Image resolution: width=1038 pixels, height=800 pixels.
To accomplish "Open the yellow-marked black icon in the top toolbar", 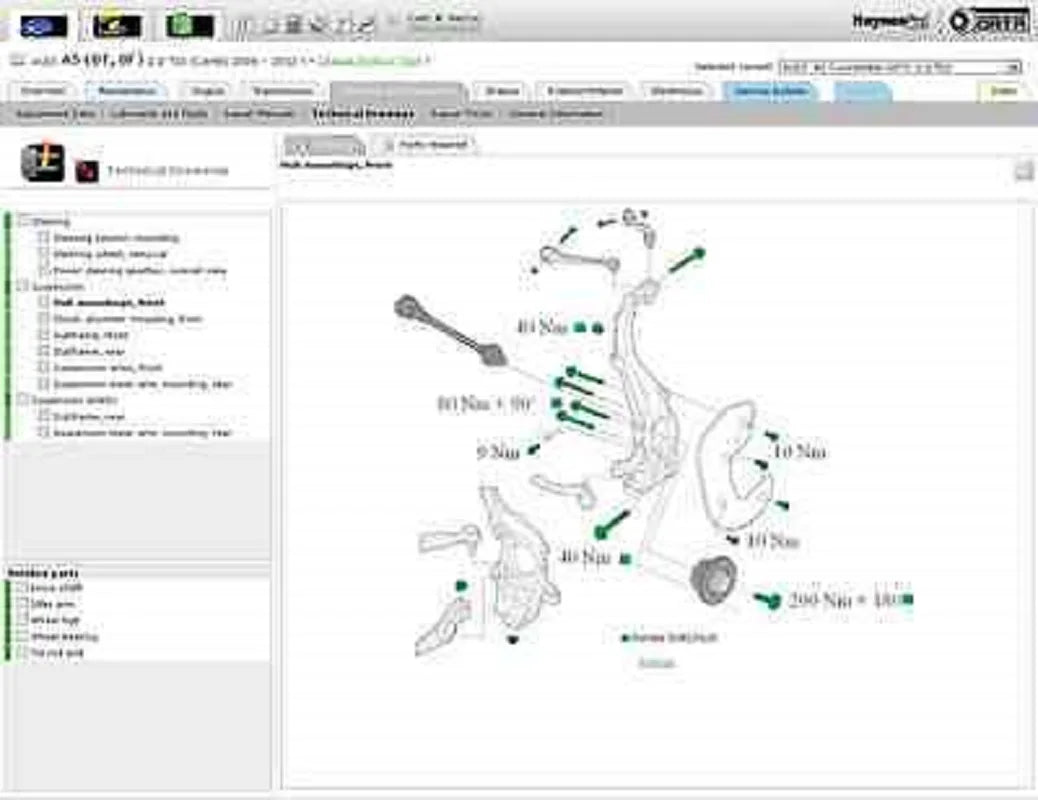I will pos(117,26).
